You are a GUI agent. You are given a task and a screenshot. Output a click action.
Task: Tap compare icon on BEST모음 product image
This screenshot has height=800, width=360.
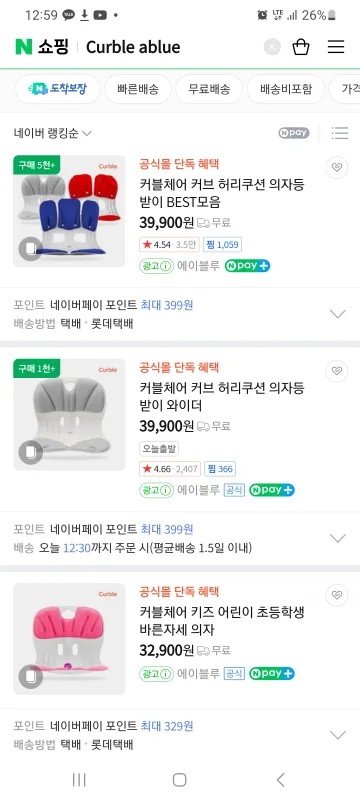tap(31, 249)
